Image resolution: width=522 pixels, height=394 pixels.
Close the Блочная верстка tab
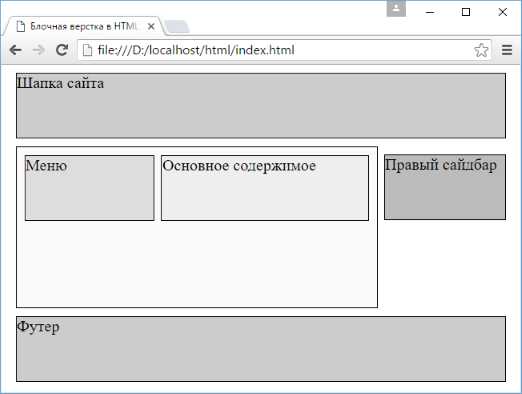(x=151, y=26)
